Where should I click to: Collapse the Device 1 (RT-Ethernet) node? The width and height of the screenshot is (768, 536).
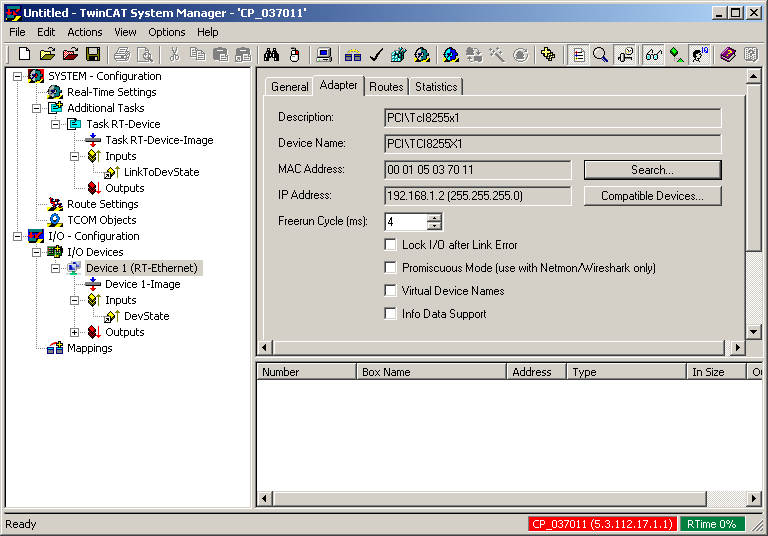56,268
